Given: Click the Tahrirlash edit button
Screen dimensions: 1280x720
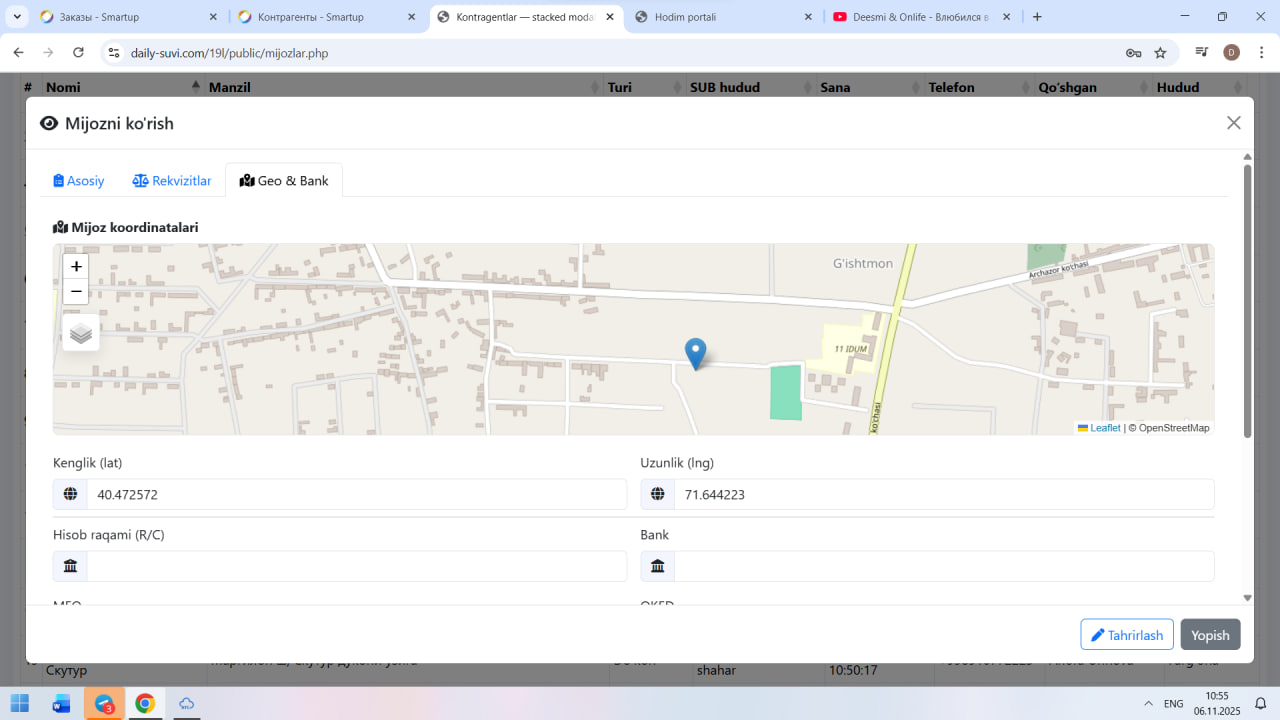Looking at the screenshot, I should (x=1126, y=635).
